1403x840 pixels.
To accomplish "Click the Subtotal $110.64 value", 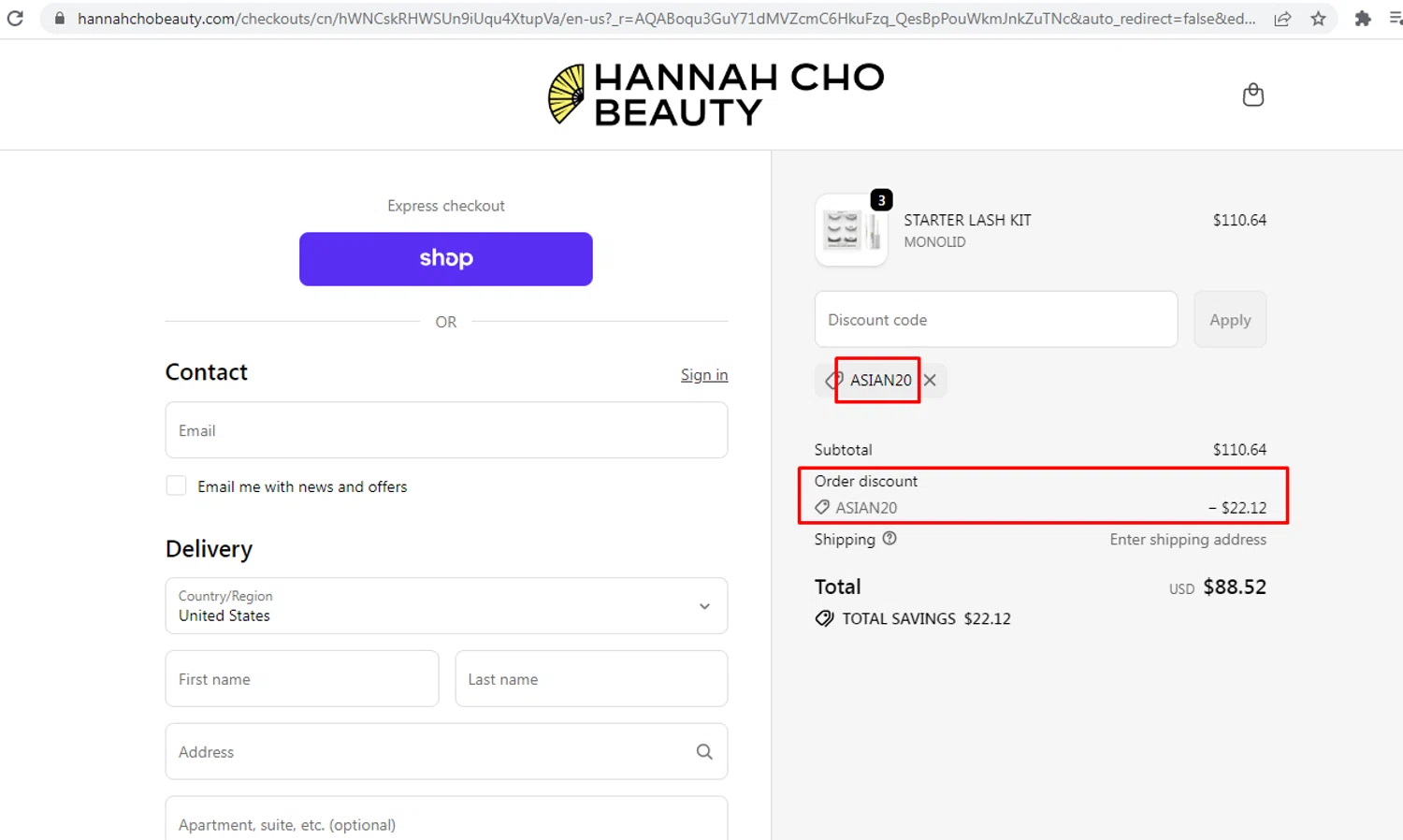I will pos(1239,450).
